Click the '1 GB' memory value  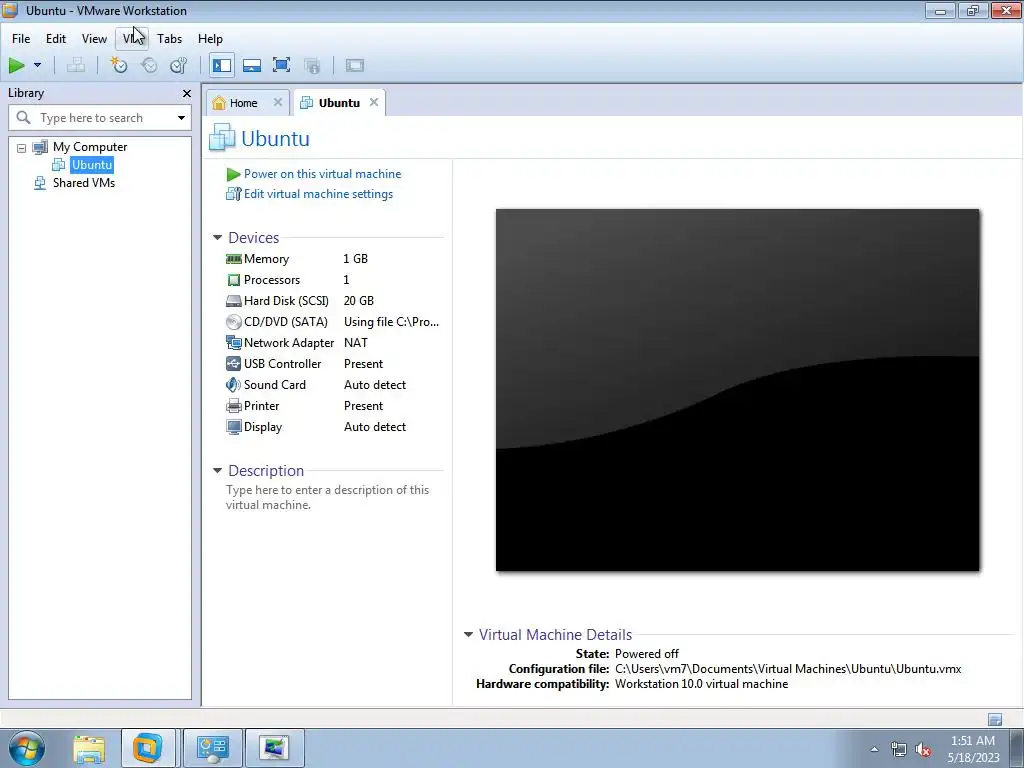(356, 259)
